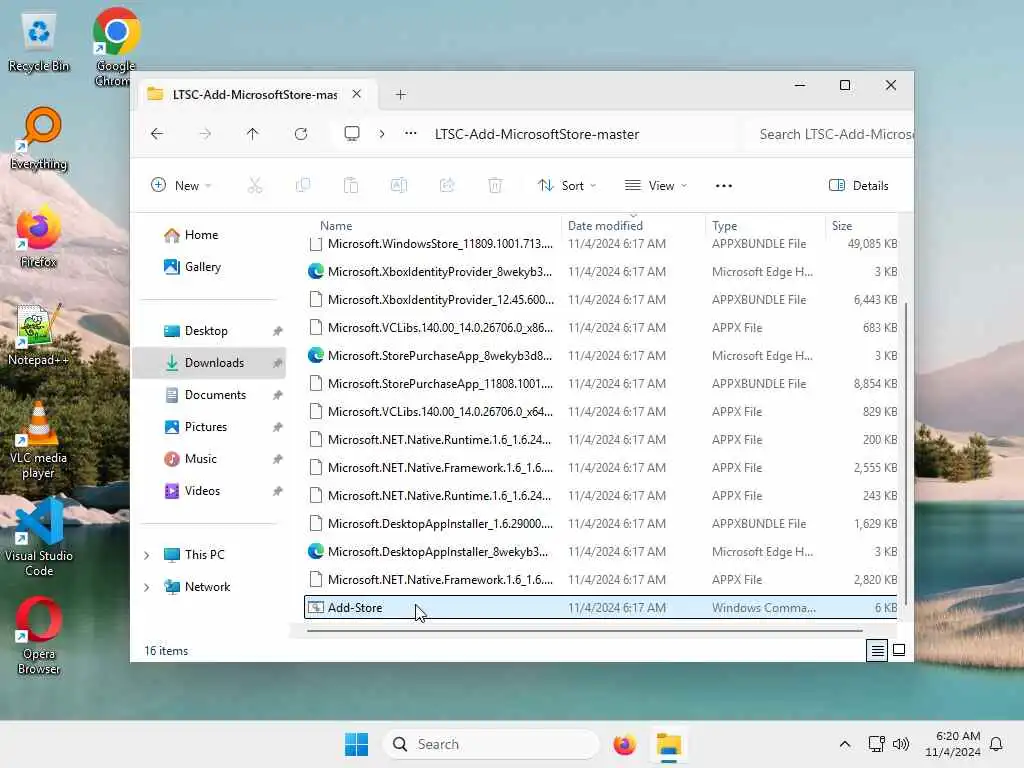Show hidden system tray icons

(844, 744)
